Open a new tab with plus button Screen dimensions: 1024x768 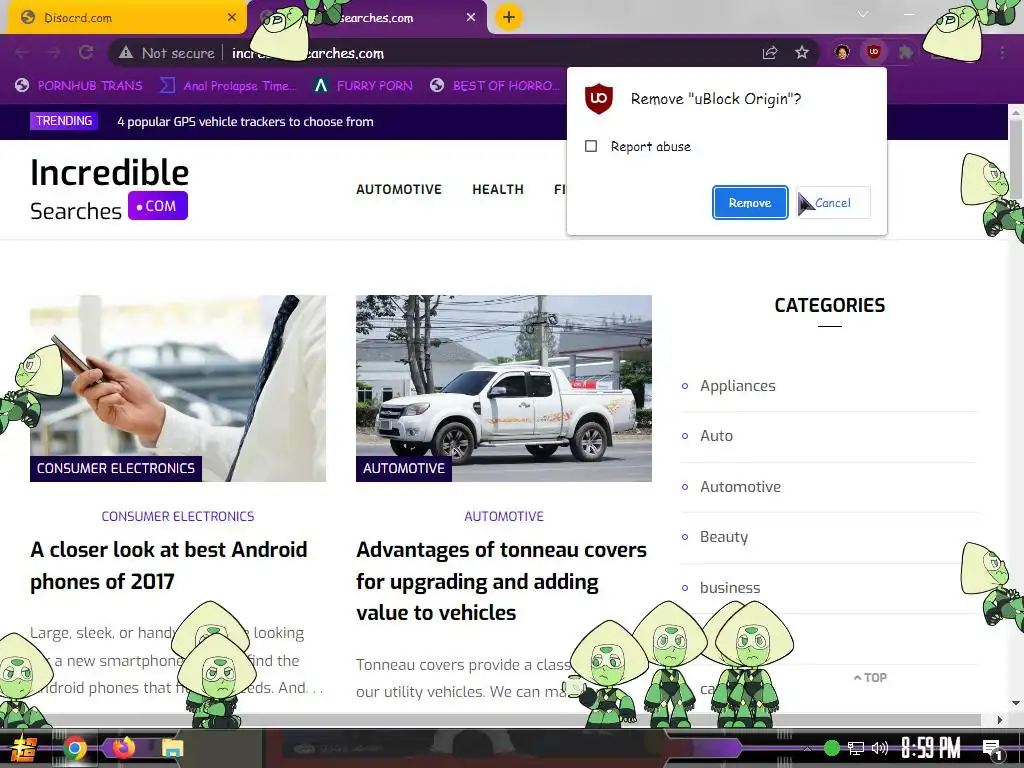coord(509,17)
